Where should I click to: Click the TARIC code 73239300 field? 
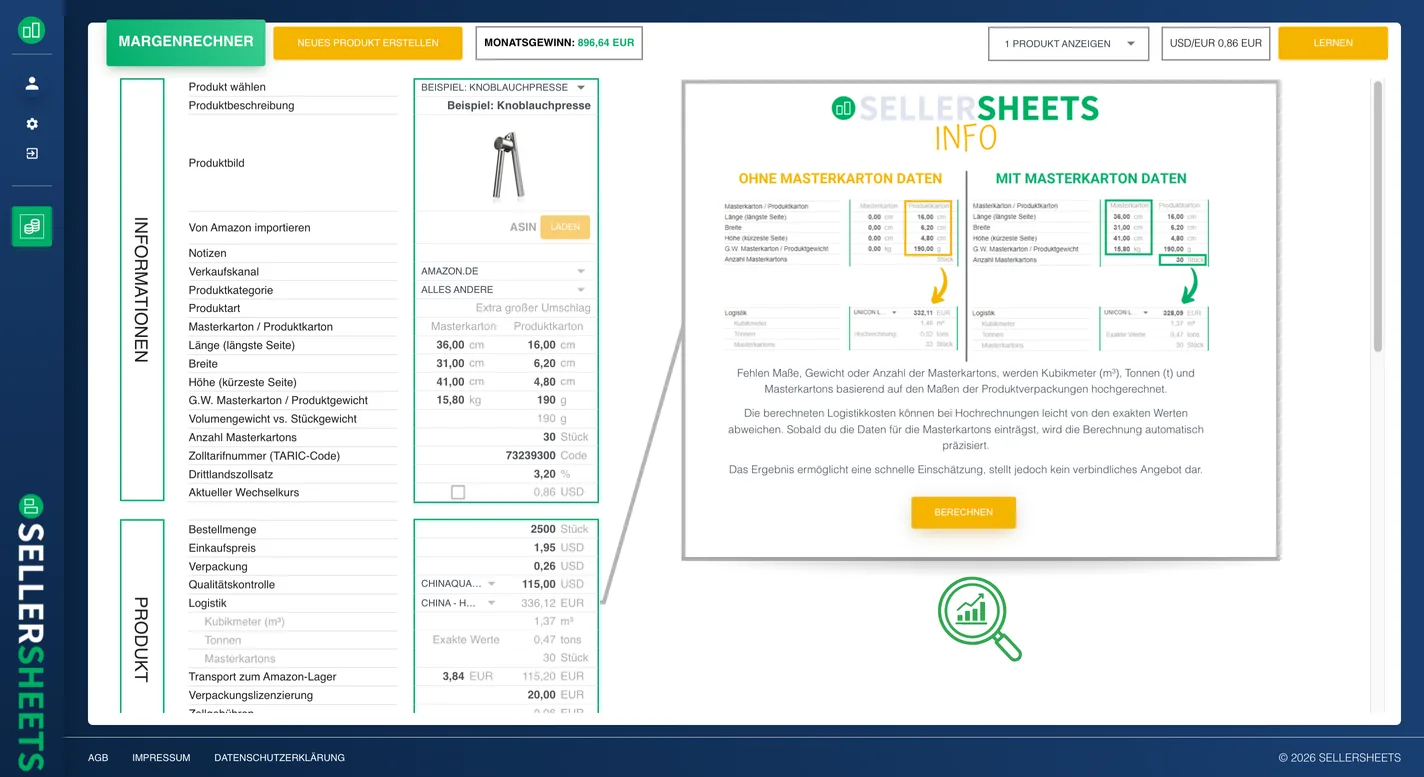531,455
